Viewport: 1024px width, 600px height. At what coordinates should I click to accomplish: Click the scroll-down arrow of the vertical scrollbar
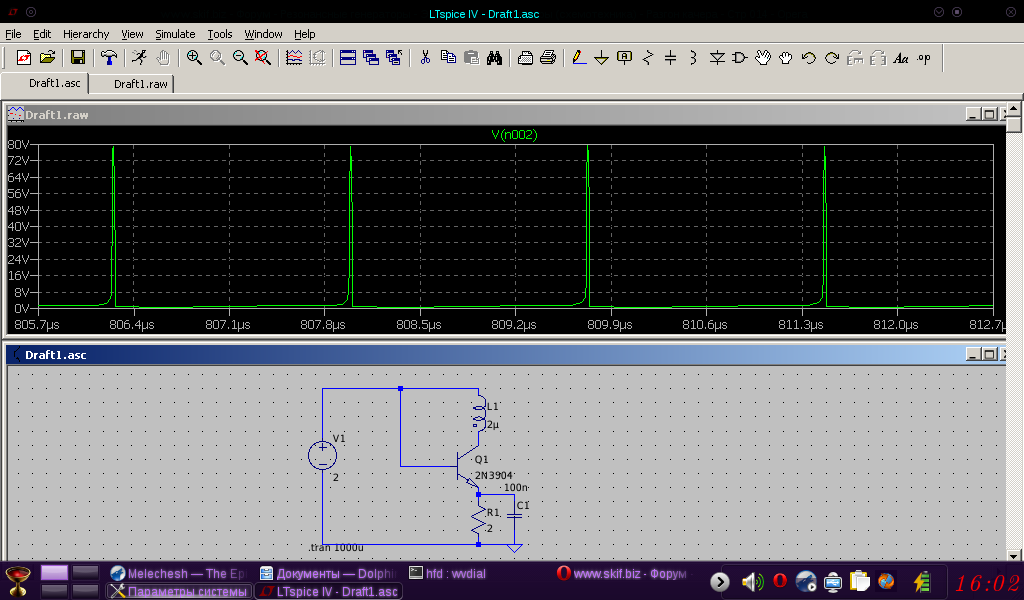click(x=1013, y=556)
